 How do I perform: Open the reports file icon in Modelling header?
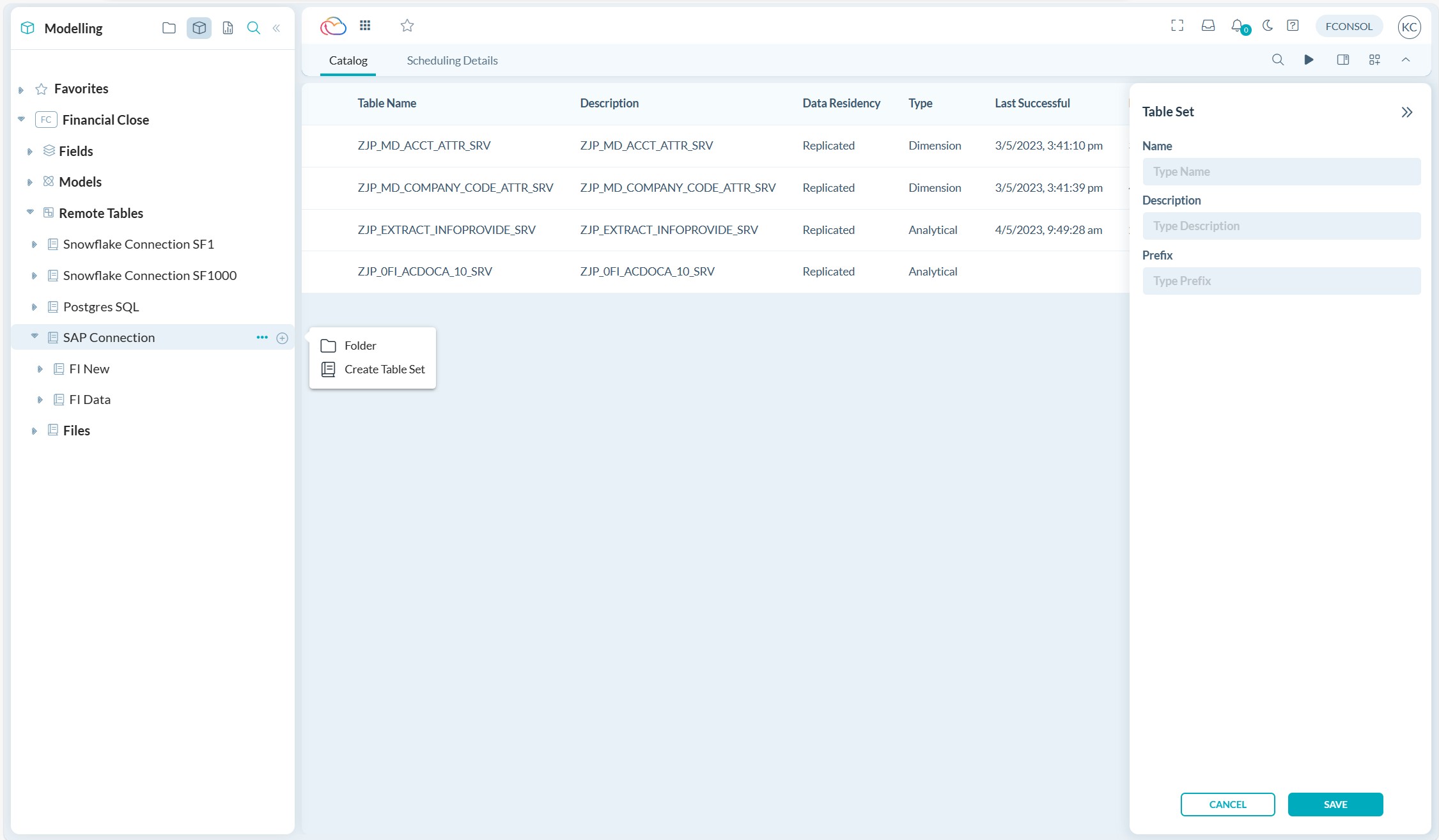[x=228, y=28]
